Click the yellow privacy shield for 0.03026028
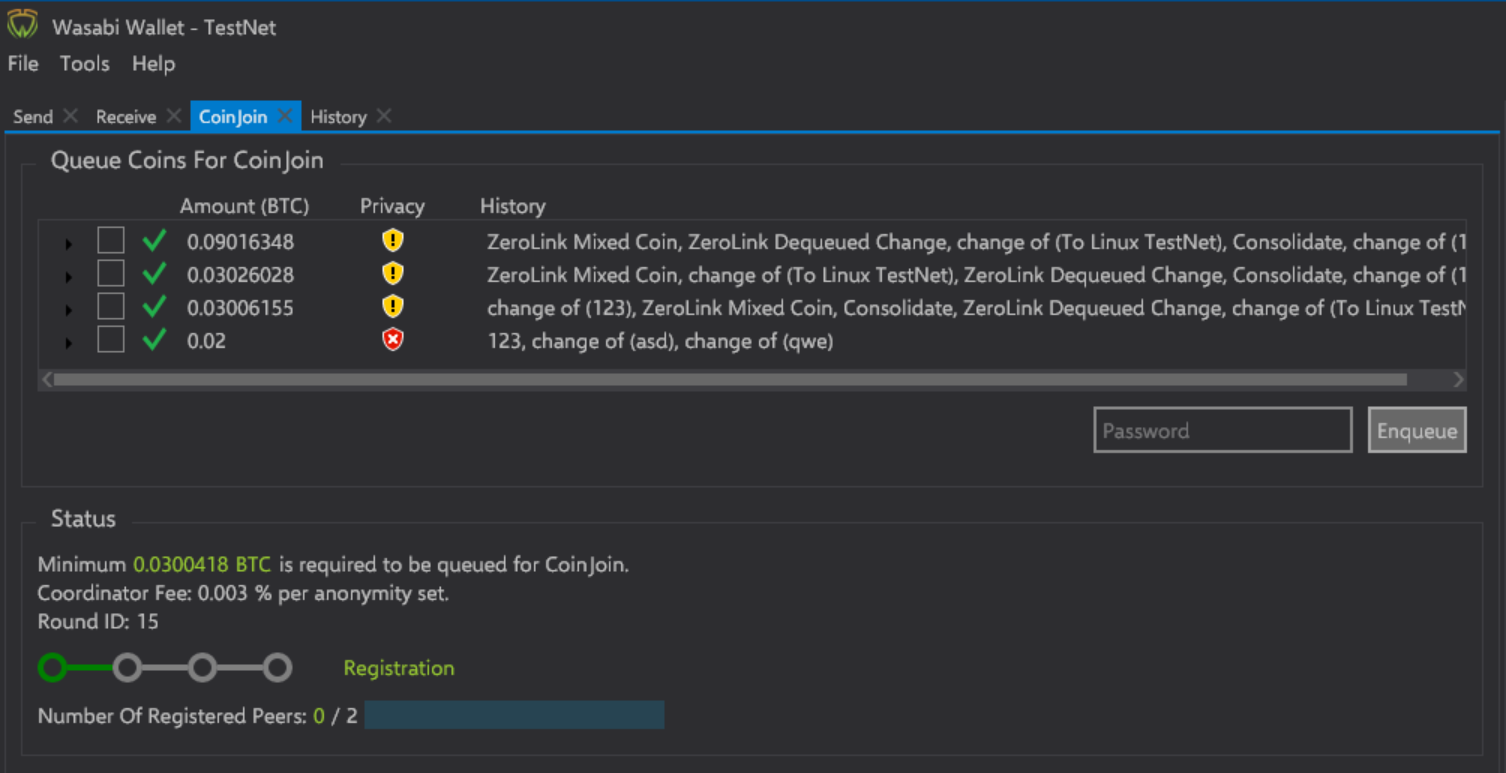 (x=393, y=274)
